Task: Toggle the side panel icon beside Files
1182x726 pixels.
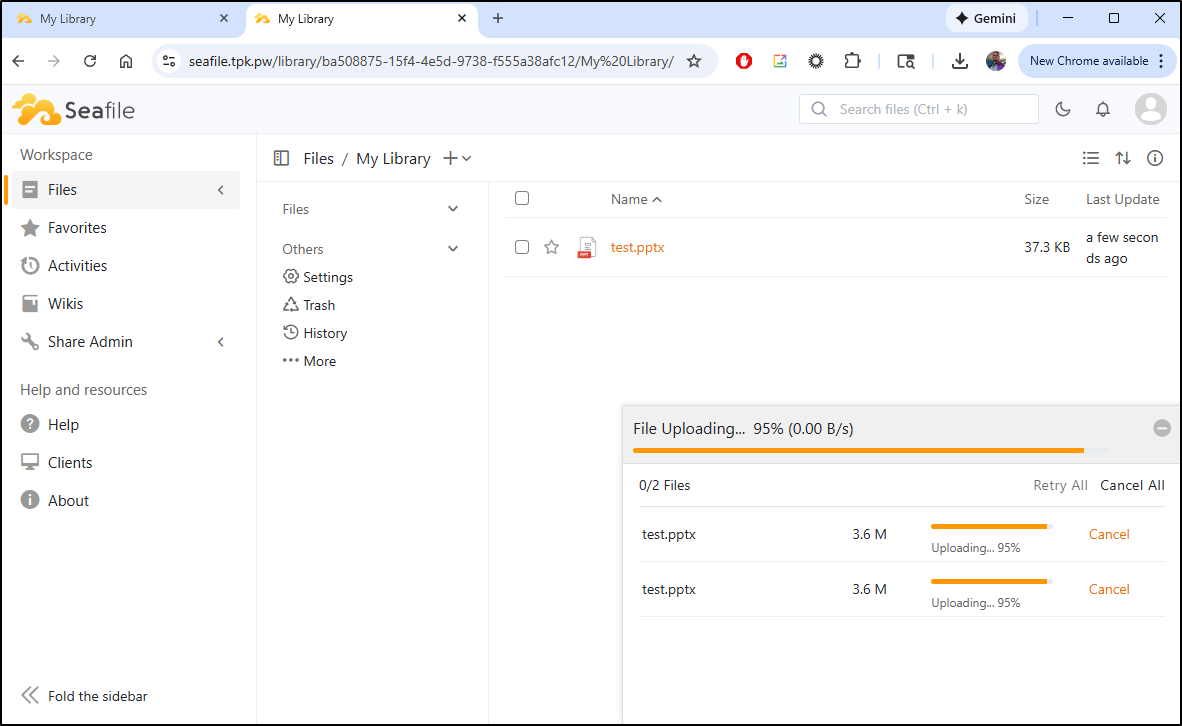Action: [x=282, y=158]
